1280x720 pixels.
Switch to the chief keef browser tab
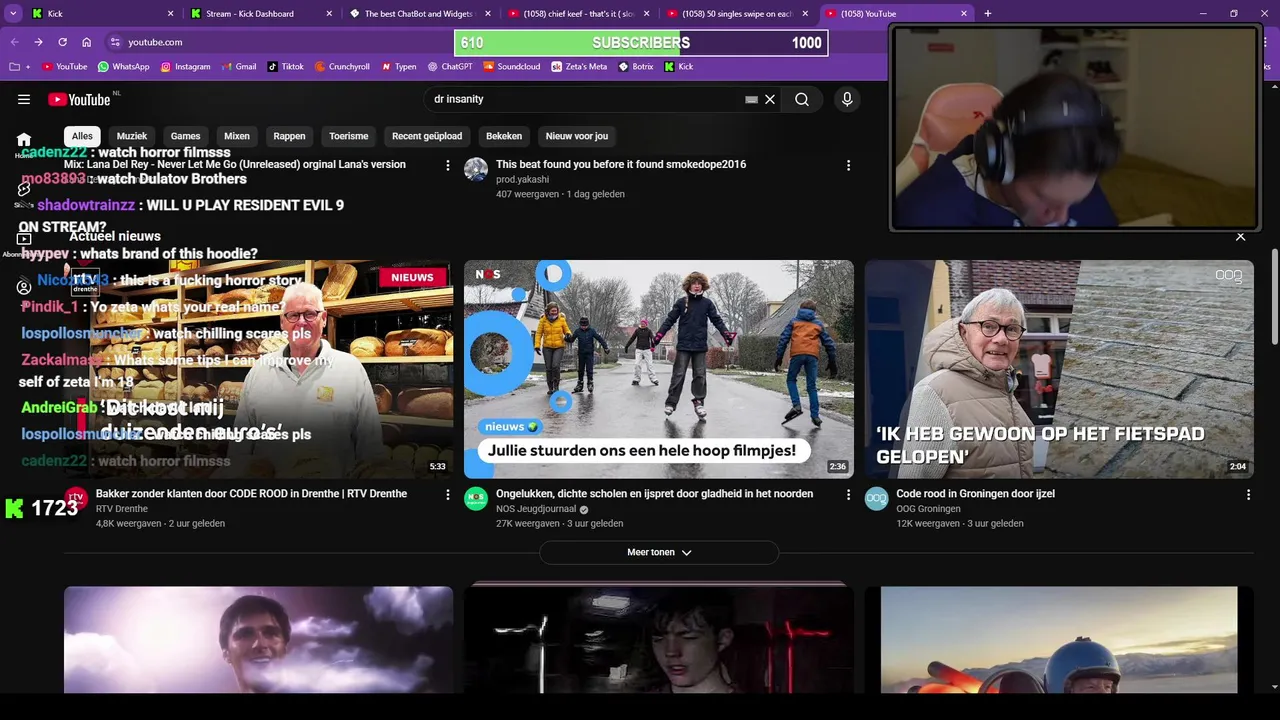click(x=578, y=13)
